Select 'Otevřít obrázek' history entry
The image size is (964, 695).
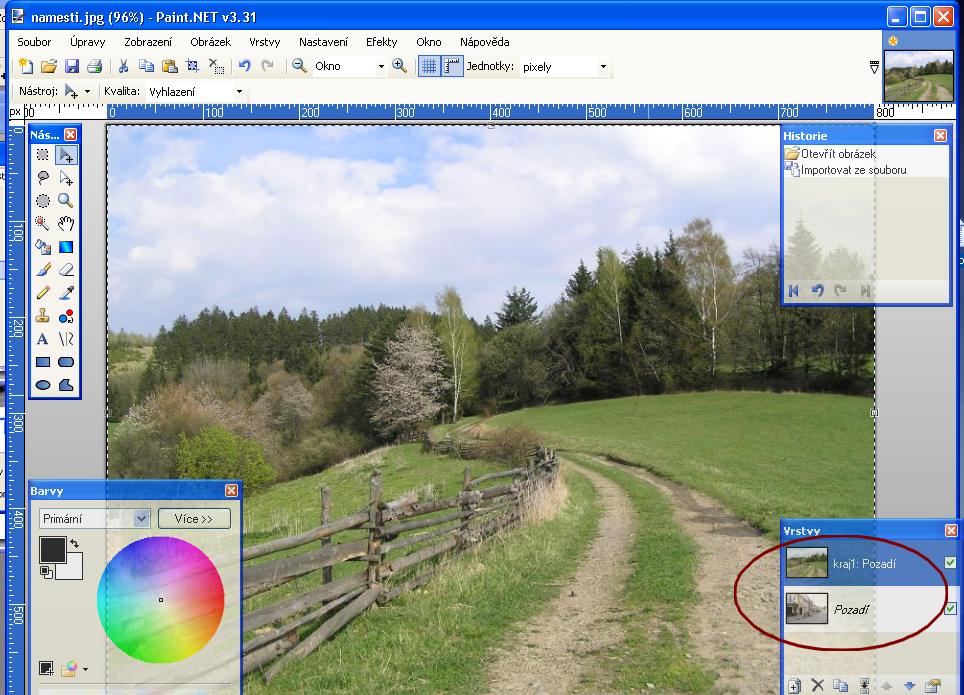tap(837, 154)
